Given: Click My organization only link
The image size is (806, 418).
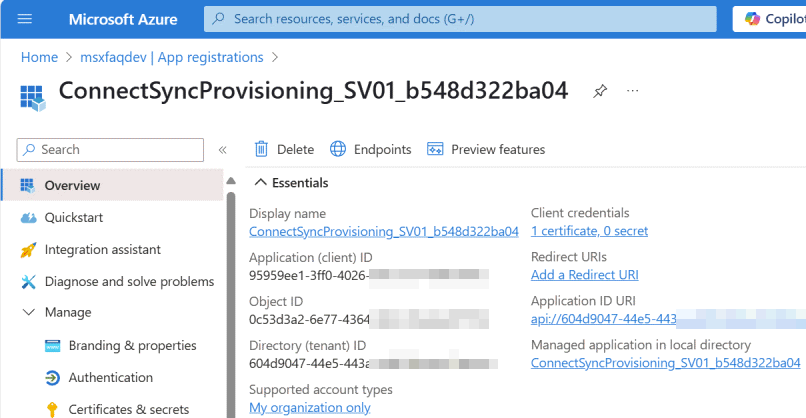Looking at the screenshot, I should click(309, 408).
